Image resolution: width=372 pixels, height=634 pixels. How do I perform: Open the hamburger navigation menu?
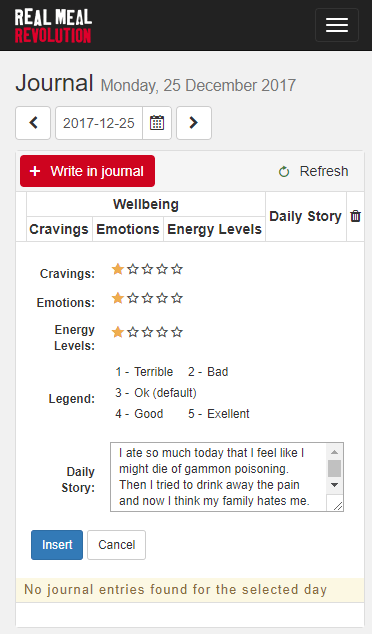coord(337,25)
